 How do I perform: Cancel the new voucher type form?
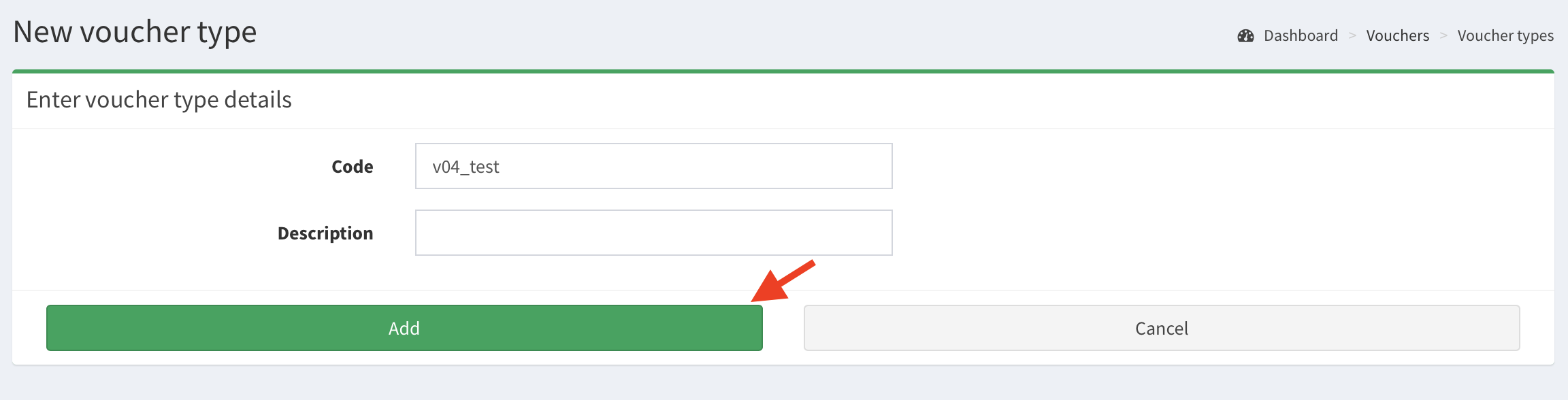(1161, 328)
